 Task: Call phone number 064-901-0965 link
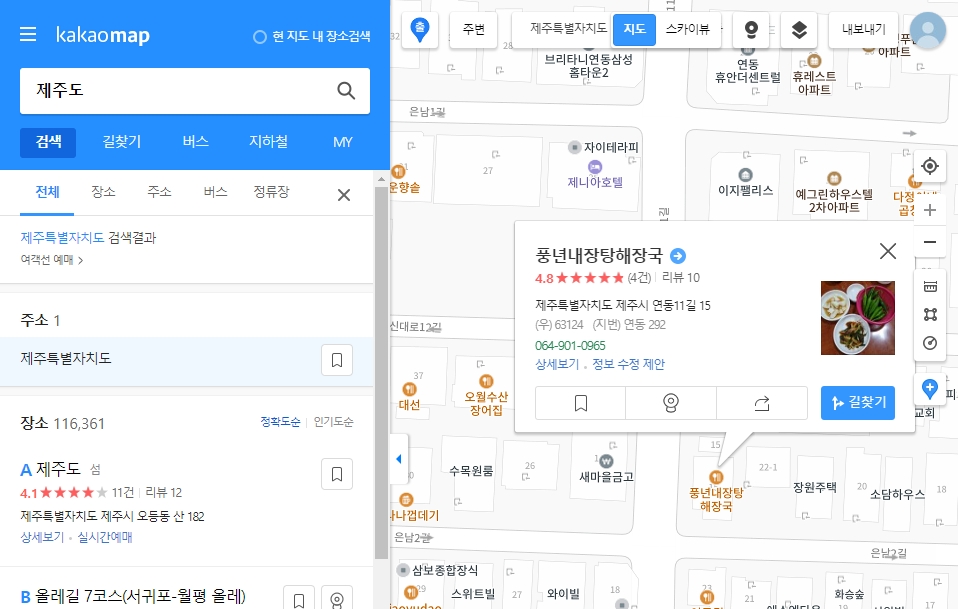[570, 346]
